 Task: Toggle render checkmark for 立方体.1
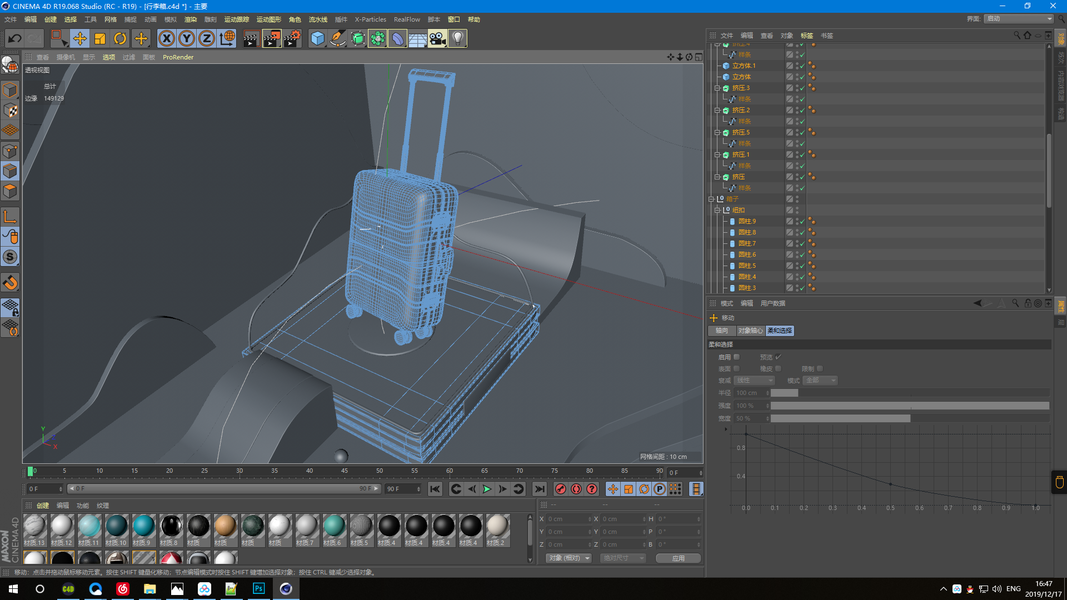pos(802,66)
